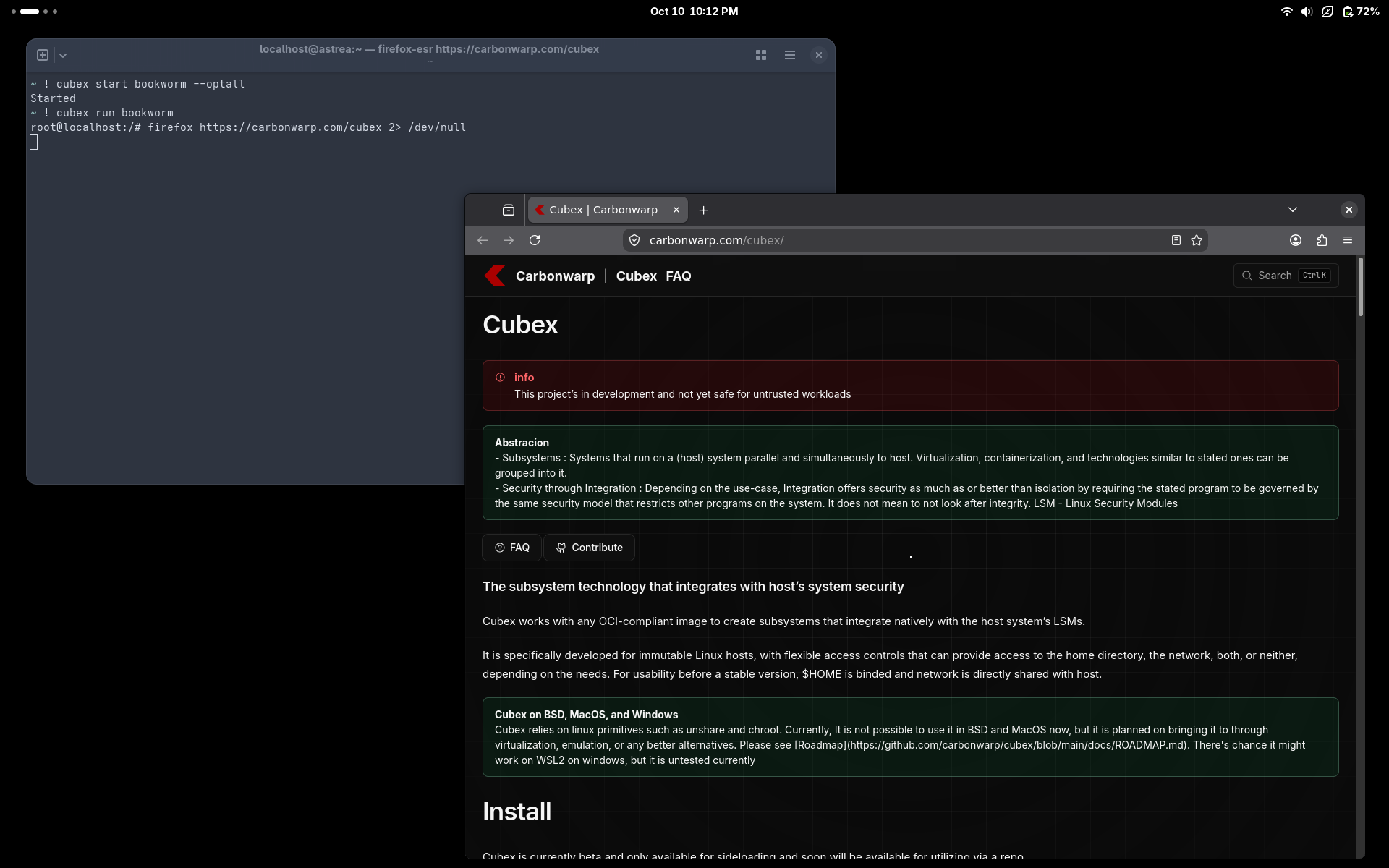Viewport: 1389px width, 868px height.
Task: Show site security shield info
Action: pyautogui.click(x=634, y=240)
